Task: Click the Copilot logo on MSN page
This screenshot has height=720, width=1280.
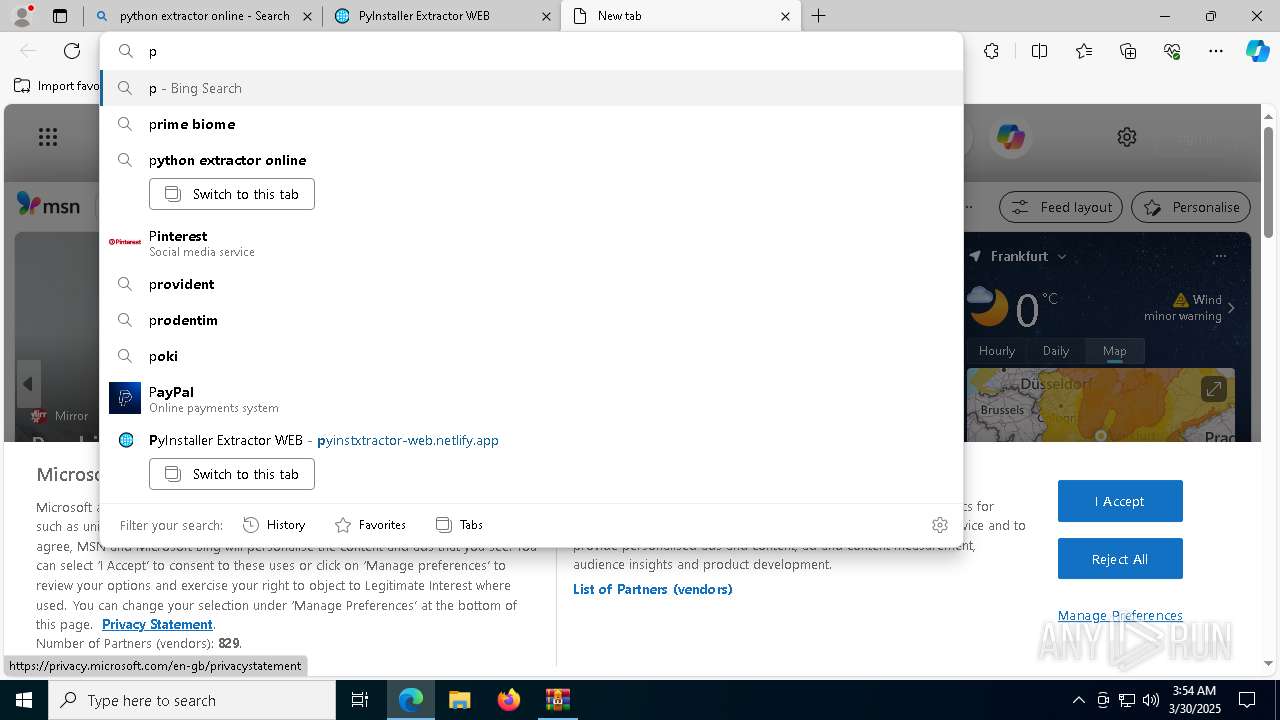Action: (x=1010, y=137)
